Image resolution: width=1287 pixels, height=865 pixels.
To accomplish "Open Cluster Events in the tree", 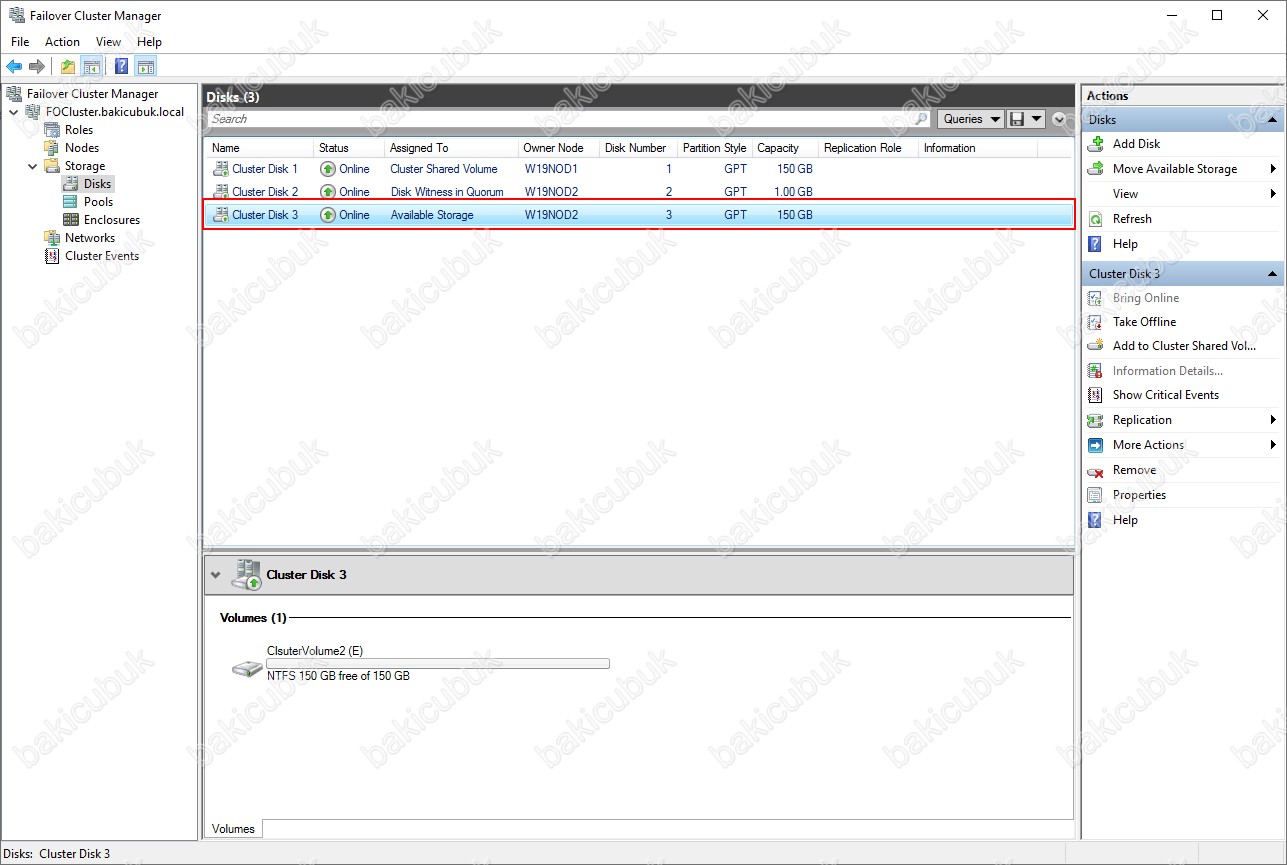I will click(102, 256).
